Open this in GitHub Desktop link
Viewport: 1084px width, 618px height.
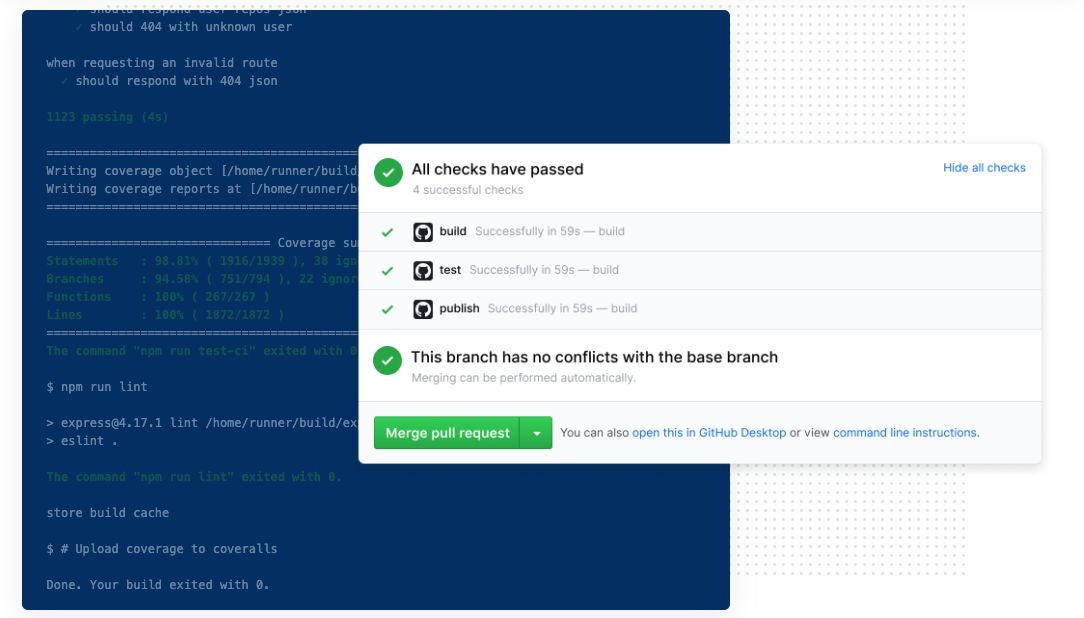coord(709,433)
